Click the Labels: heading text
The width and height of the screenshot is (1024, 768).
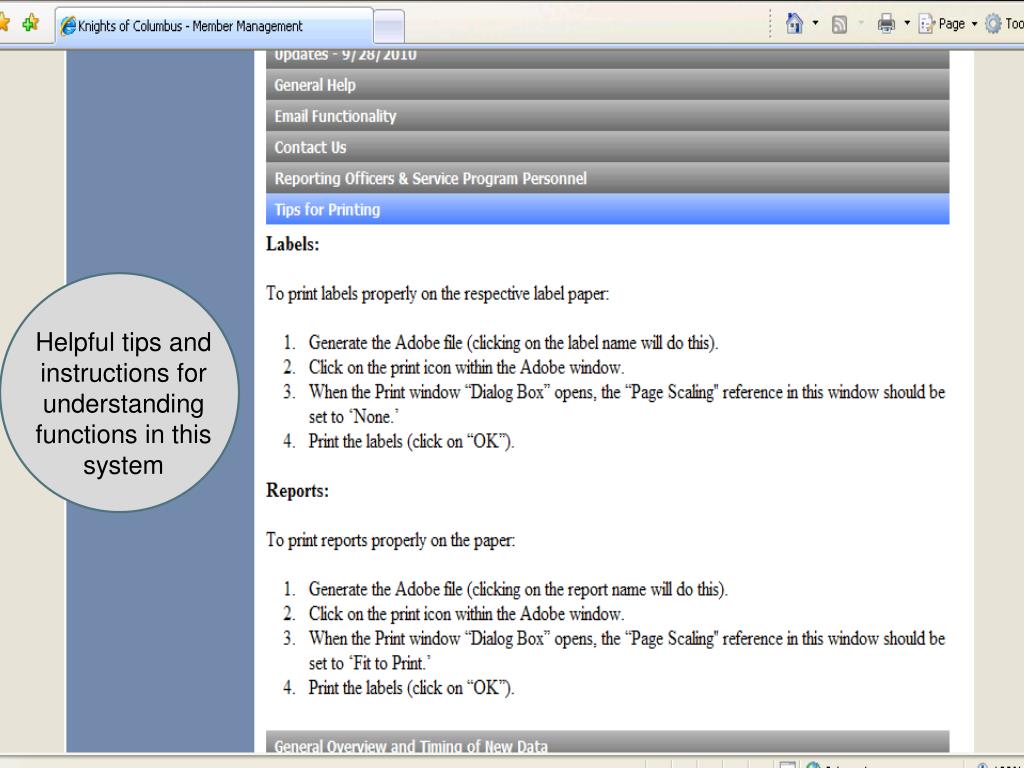coord(293,244)
